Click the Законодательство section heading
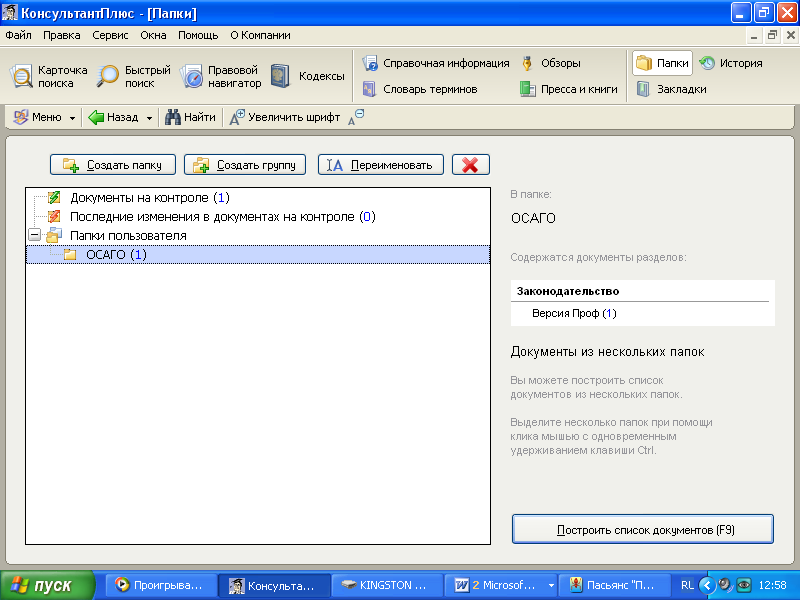Viewport: 800px width, 600px height. point(568,291)
